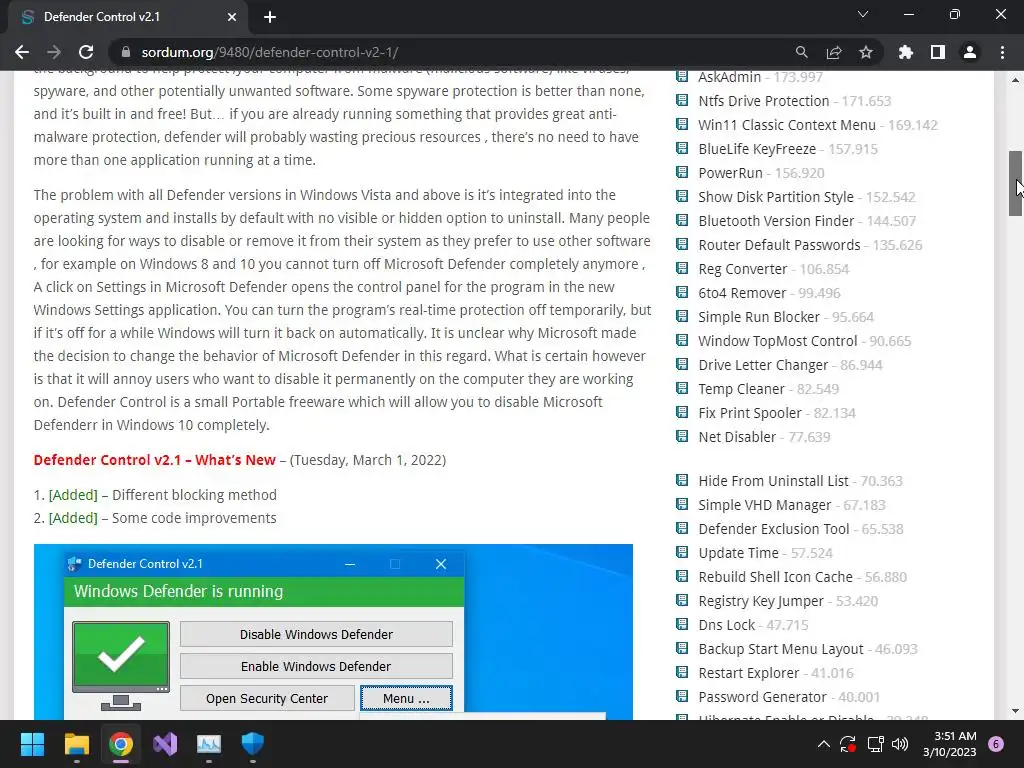Image resolution: width=1024 pixels, height=768 pixels.
Task: Click the scrollbar down arrow
Action: [1015, 711]
